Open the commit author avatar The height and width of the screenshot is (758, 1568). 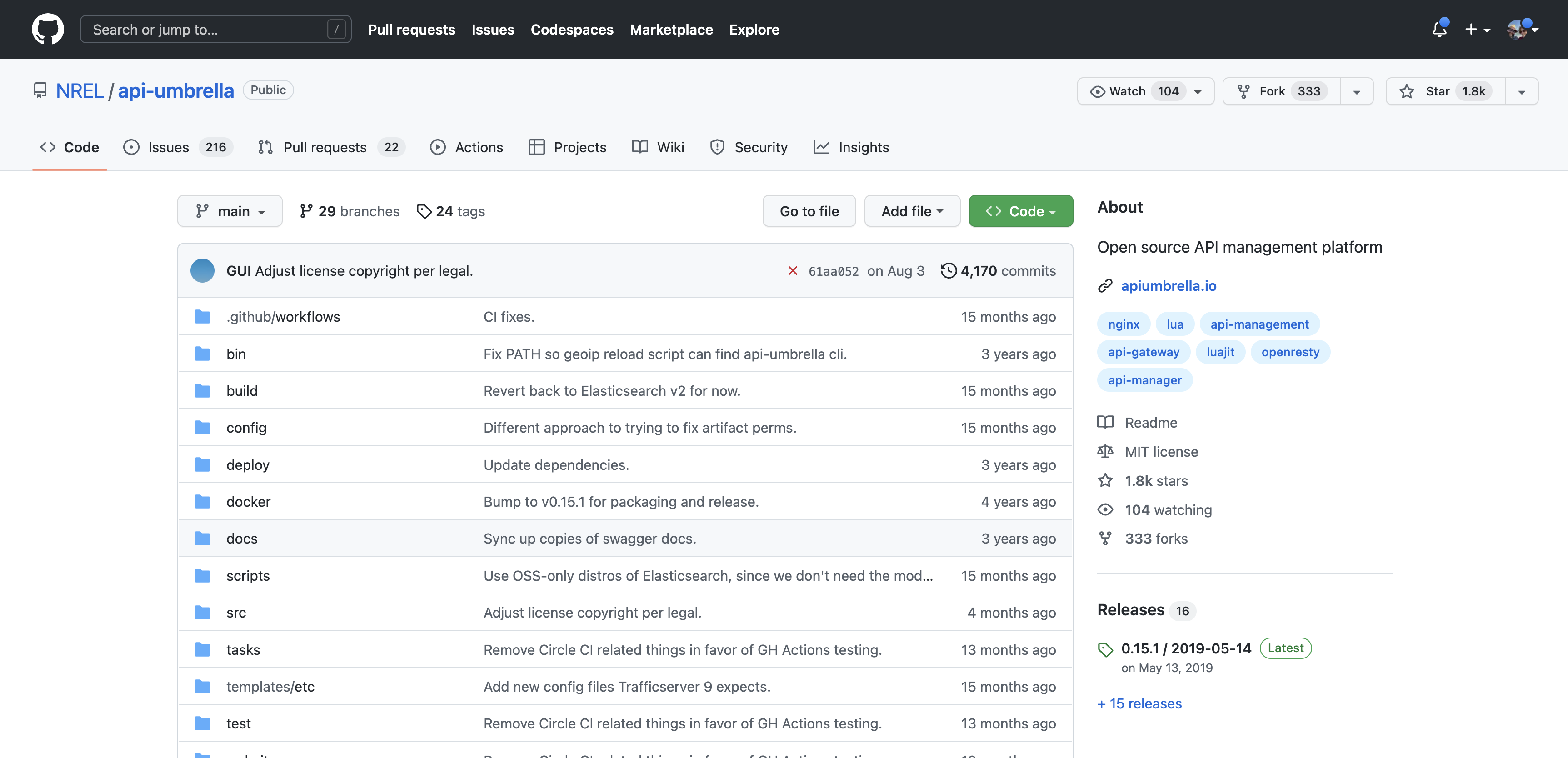202,271
